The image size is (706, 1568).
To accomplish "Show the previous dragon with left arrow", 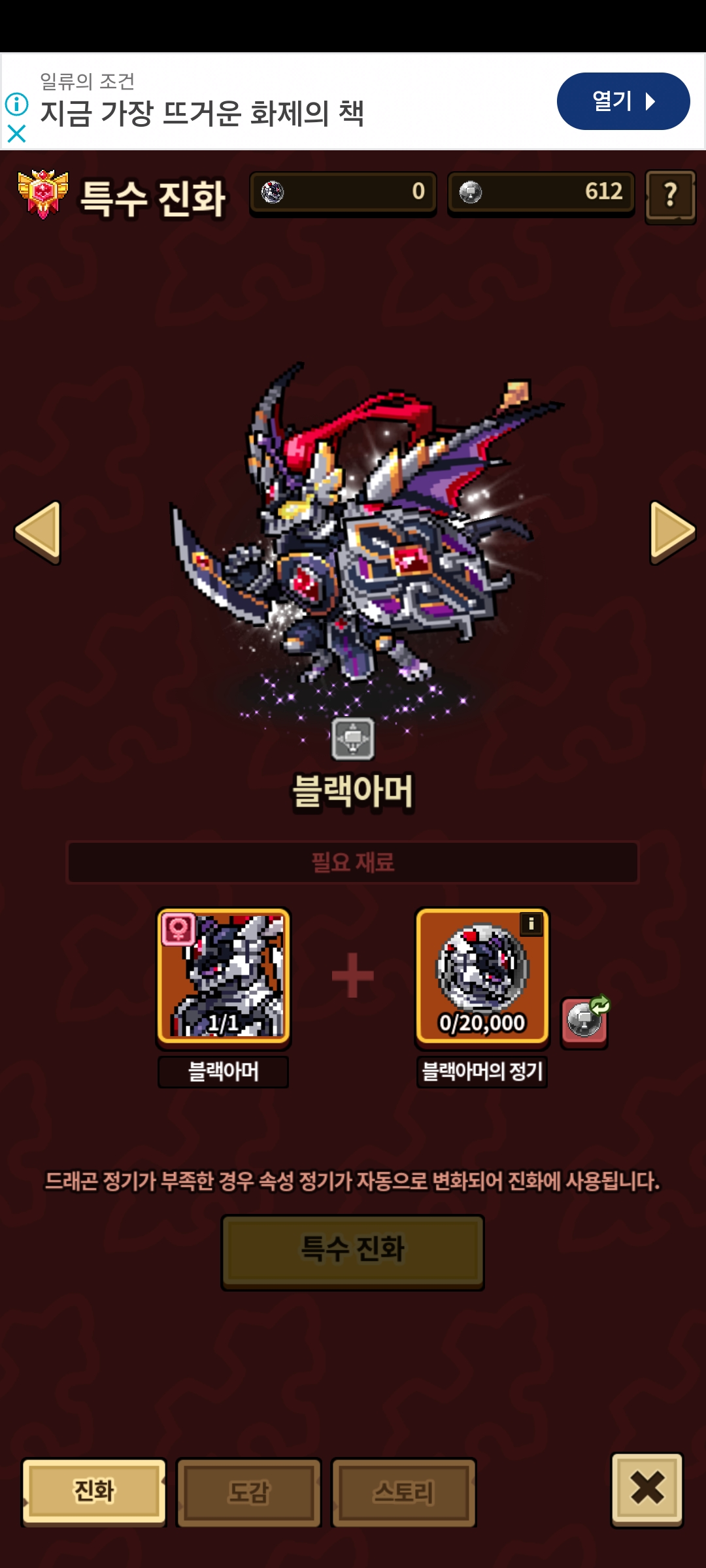I will [38, 532].
